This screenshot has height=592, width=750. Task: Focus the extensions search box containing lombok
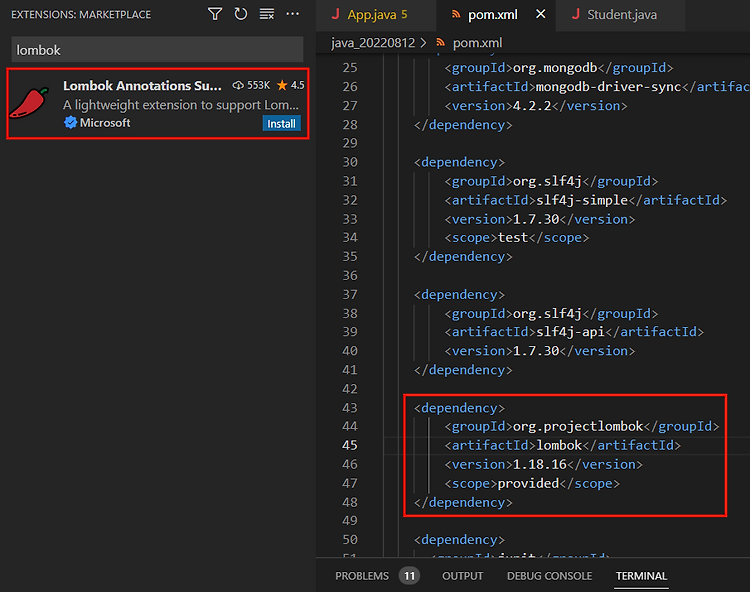click(157, 50)
